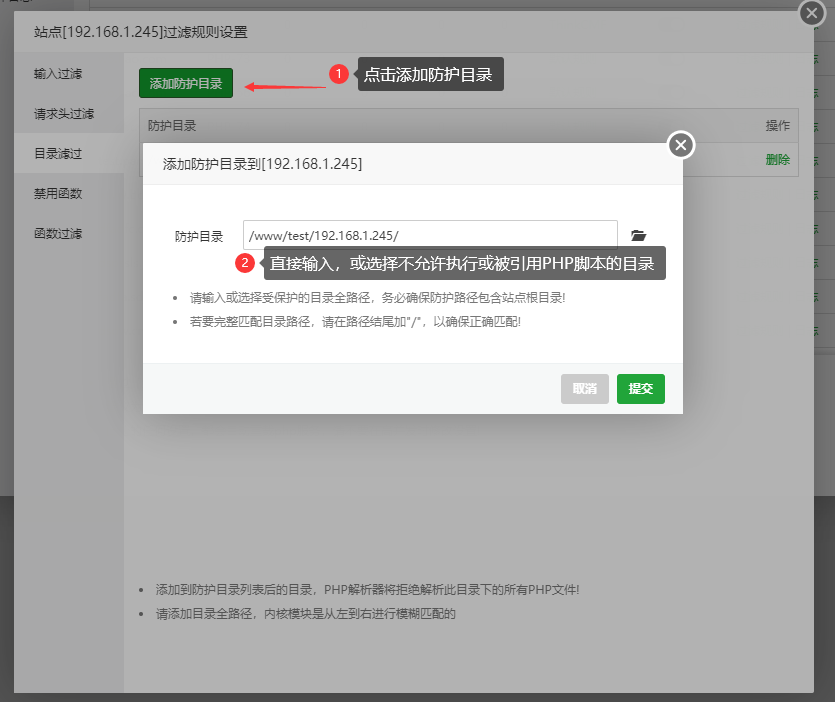Image resolution: width=835 pixels, height=702 pixels.
Task: Click the red step 1 badge
Action: point(338,74)
